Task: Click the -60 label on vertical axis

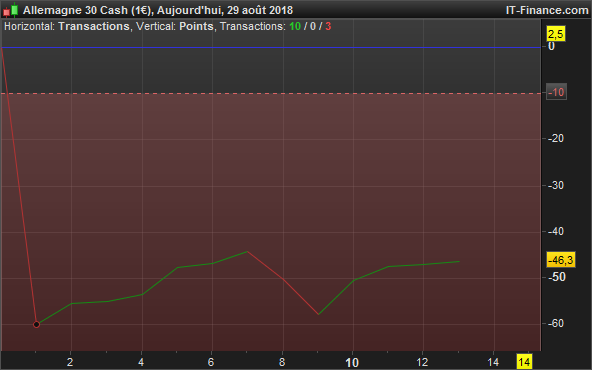Action: (556, 324)
